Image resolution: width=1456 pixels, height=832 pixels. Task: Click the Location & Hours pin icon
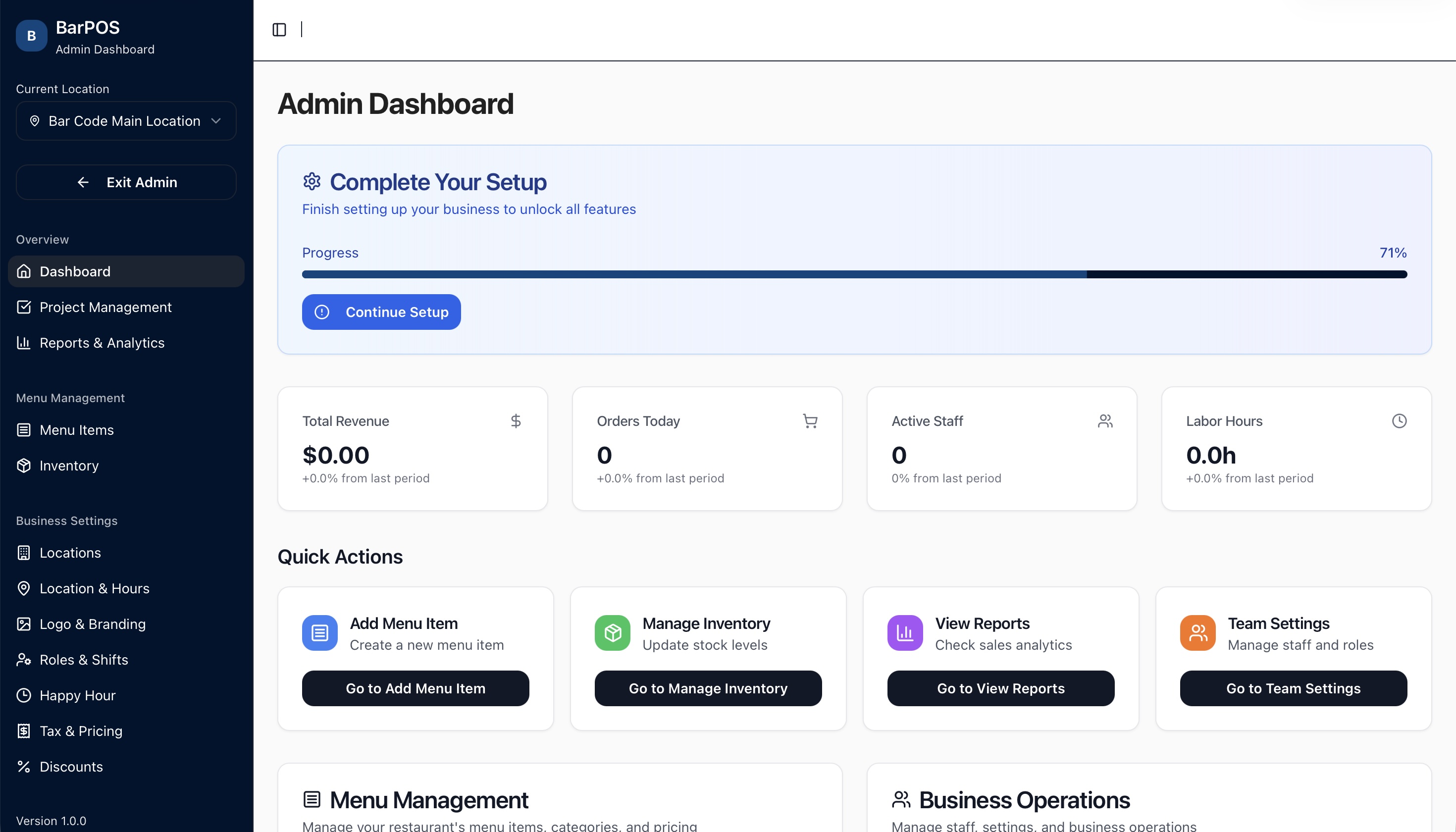tap(23, 588)
